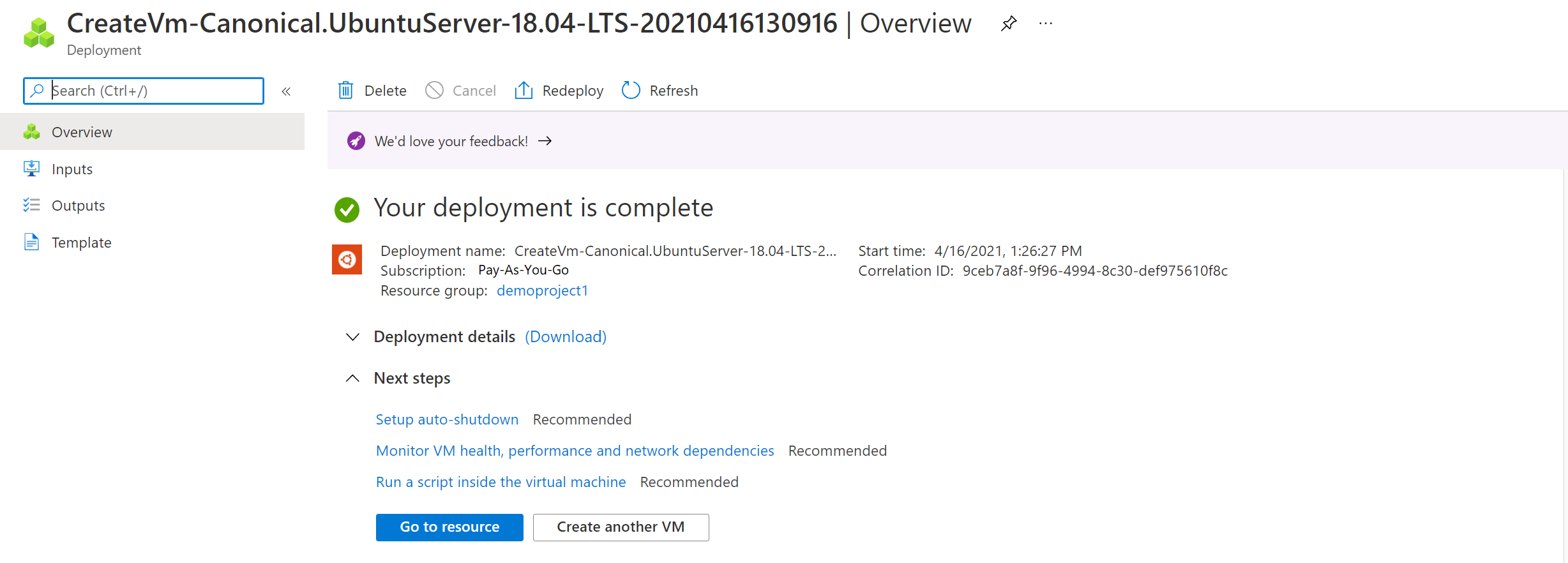Collapse the left navigation sidebar
This screenshot has width=1568, height=563.
point(287,91)
